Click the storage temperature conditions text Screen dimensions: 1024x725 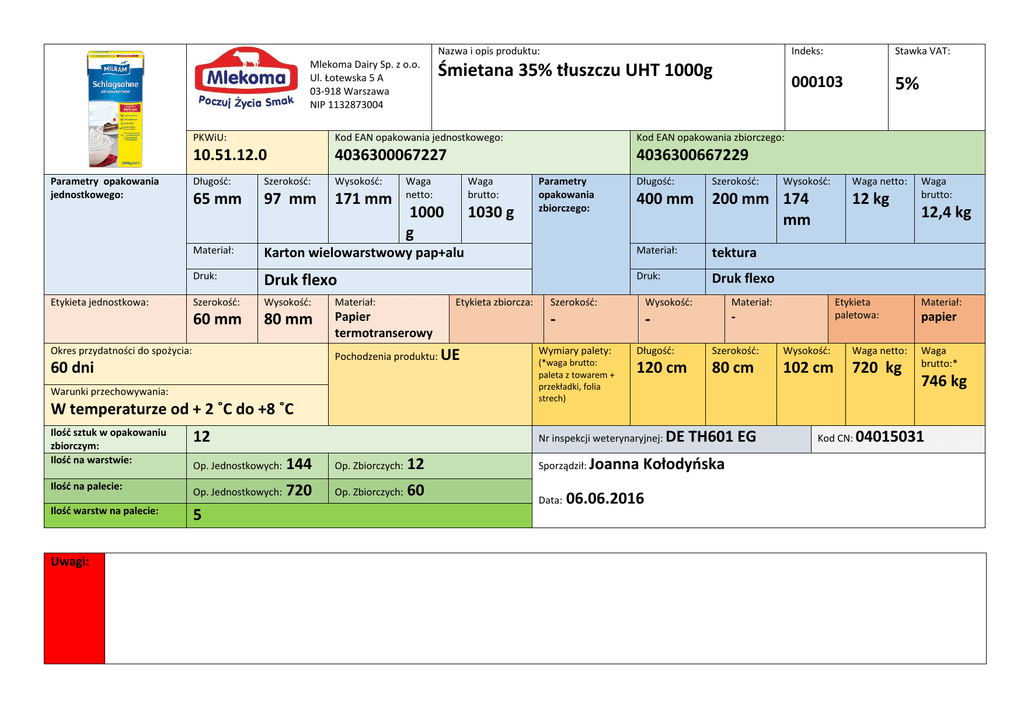tap(172, 410)
